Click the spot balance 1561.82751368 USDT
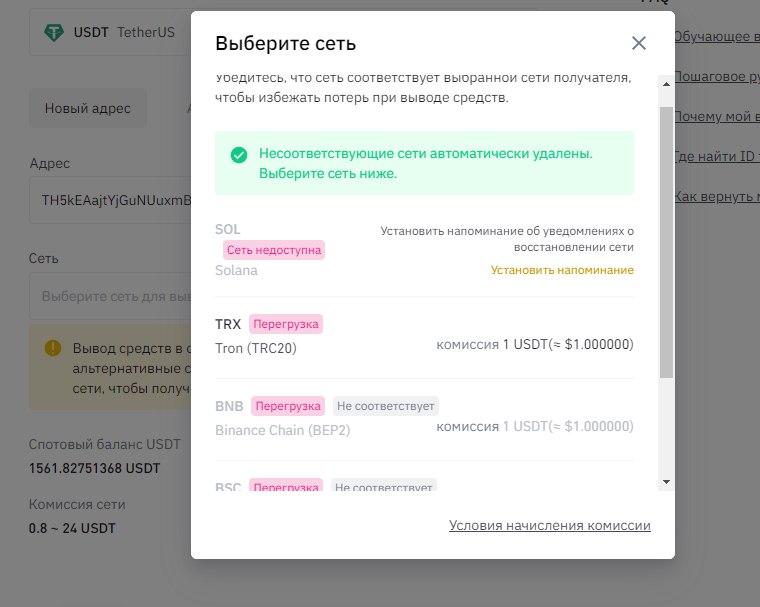 tap(95, 468)
